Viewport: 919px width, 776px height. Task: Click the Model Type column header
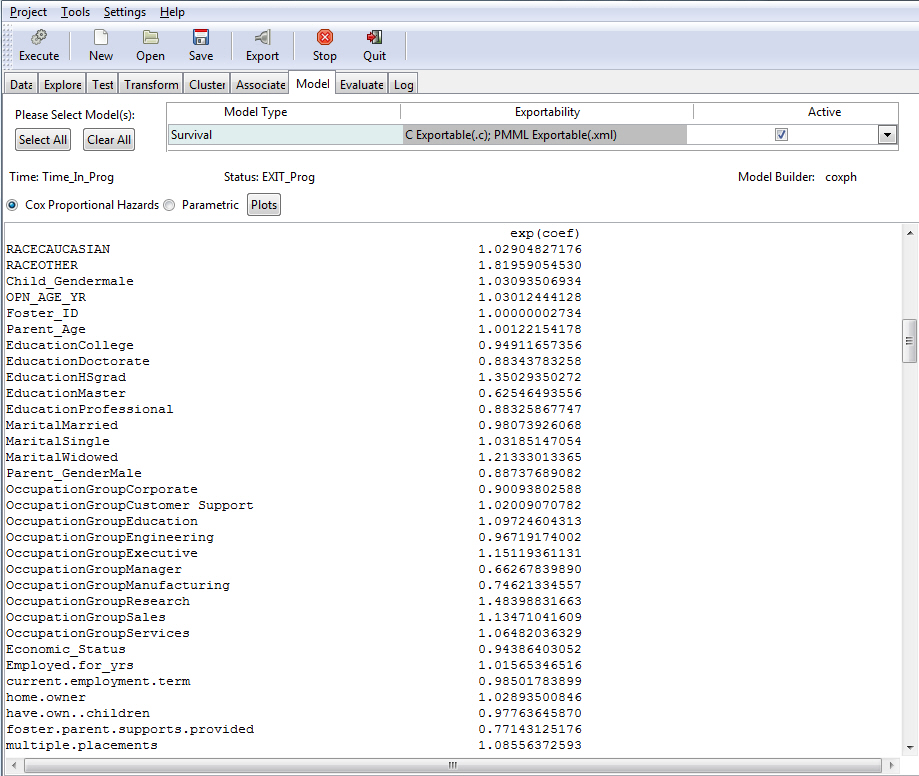[x=256, y=112]
